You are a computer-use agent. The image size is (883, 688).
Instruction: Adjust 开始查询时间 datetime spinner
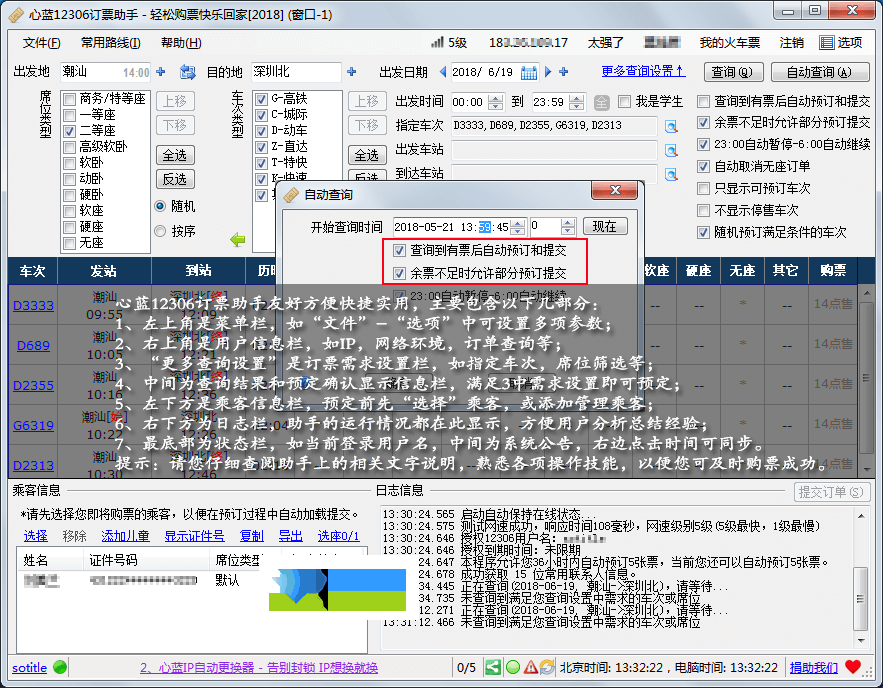coord(518,227)
